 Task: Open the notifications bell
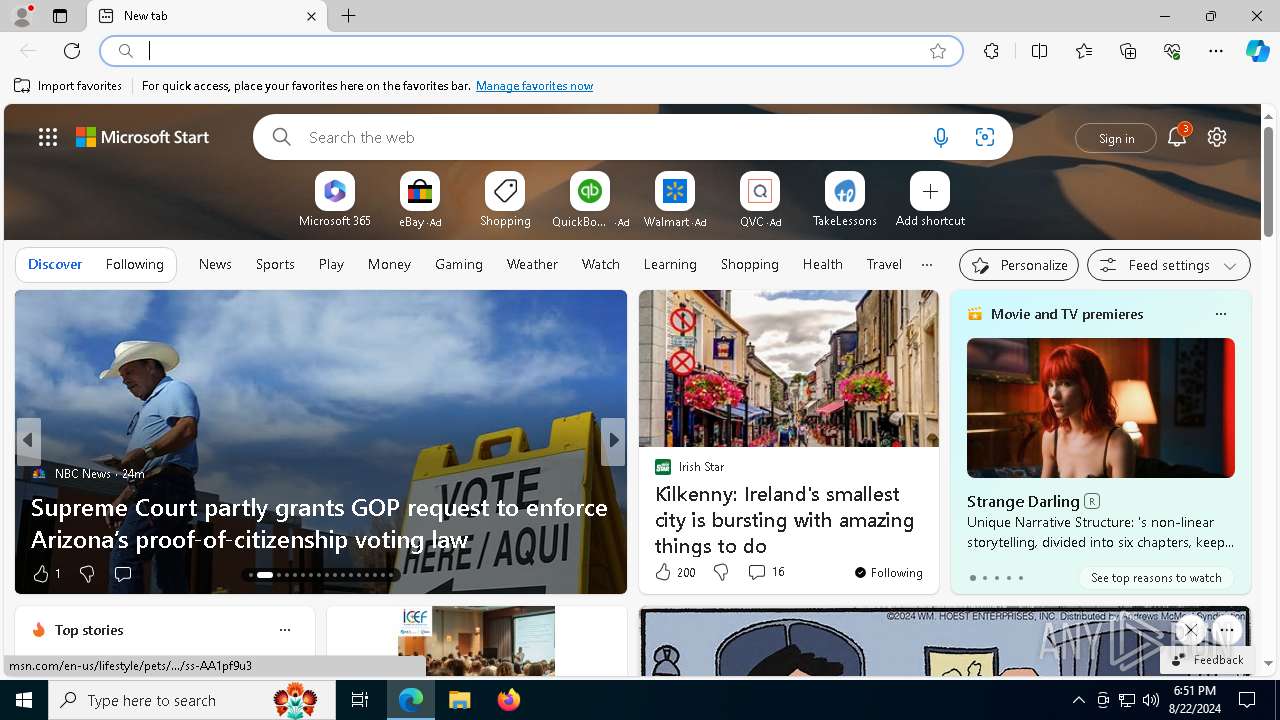(1177, 137)
